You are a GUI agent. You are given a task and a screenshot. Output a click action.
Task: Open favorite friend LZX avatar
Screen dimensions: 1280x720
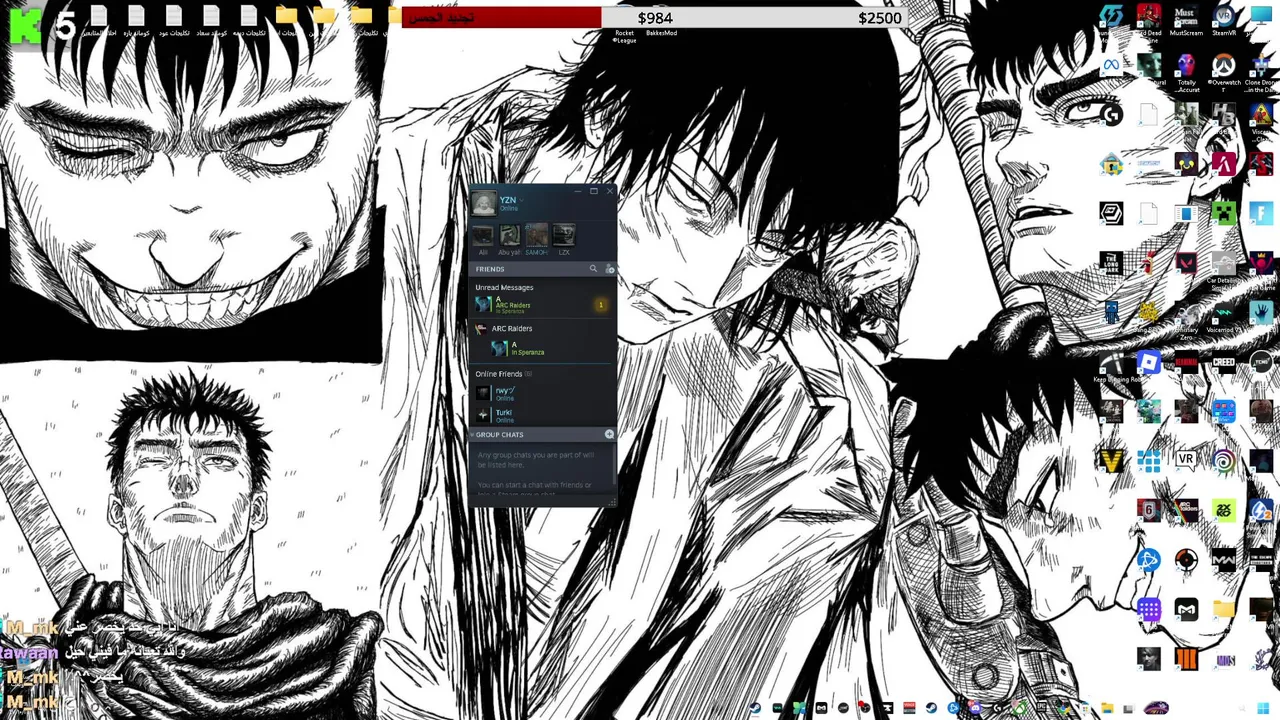pos(564,235)
